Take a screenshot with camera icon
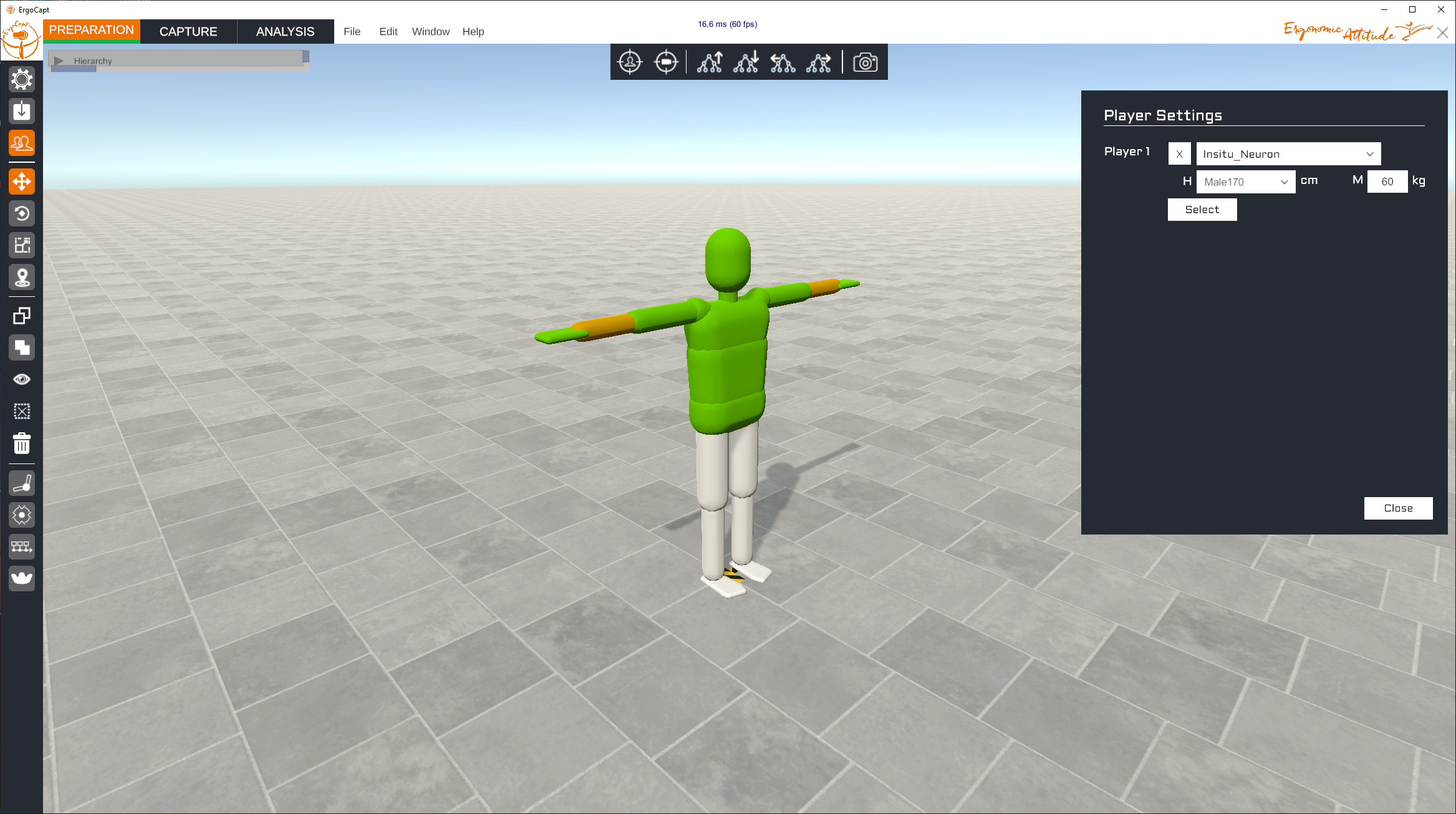The image size is (1456, 814). pyautogui.click(x=865, y=62)
